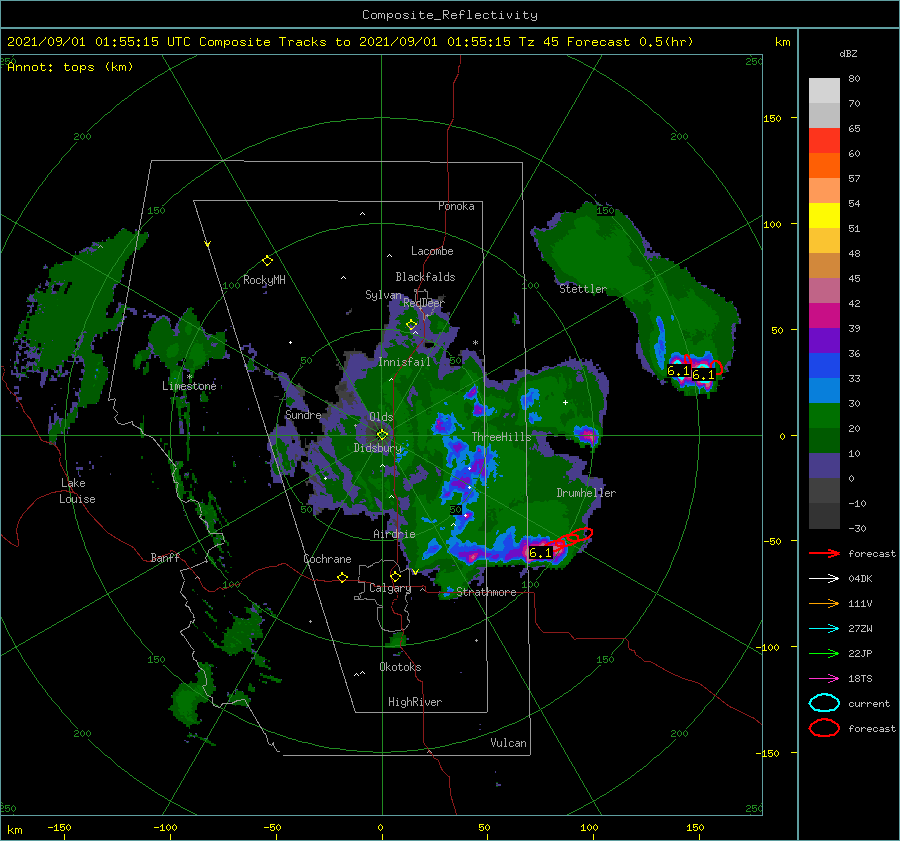Select the Calgary city label

click(x=390, y=588)
